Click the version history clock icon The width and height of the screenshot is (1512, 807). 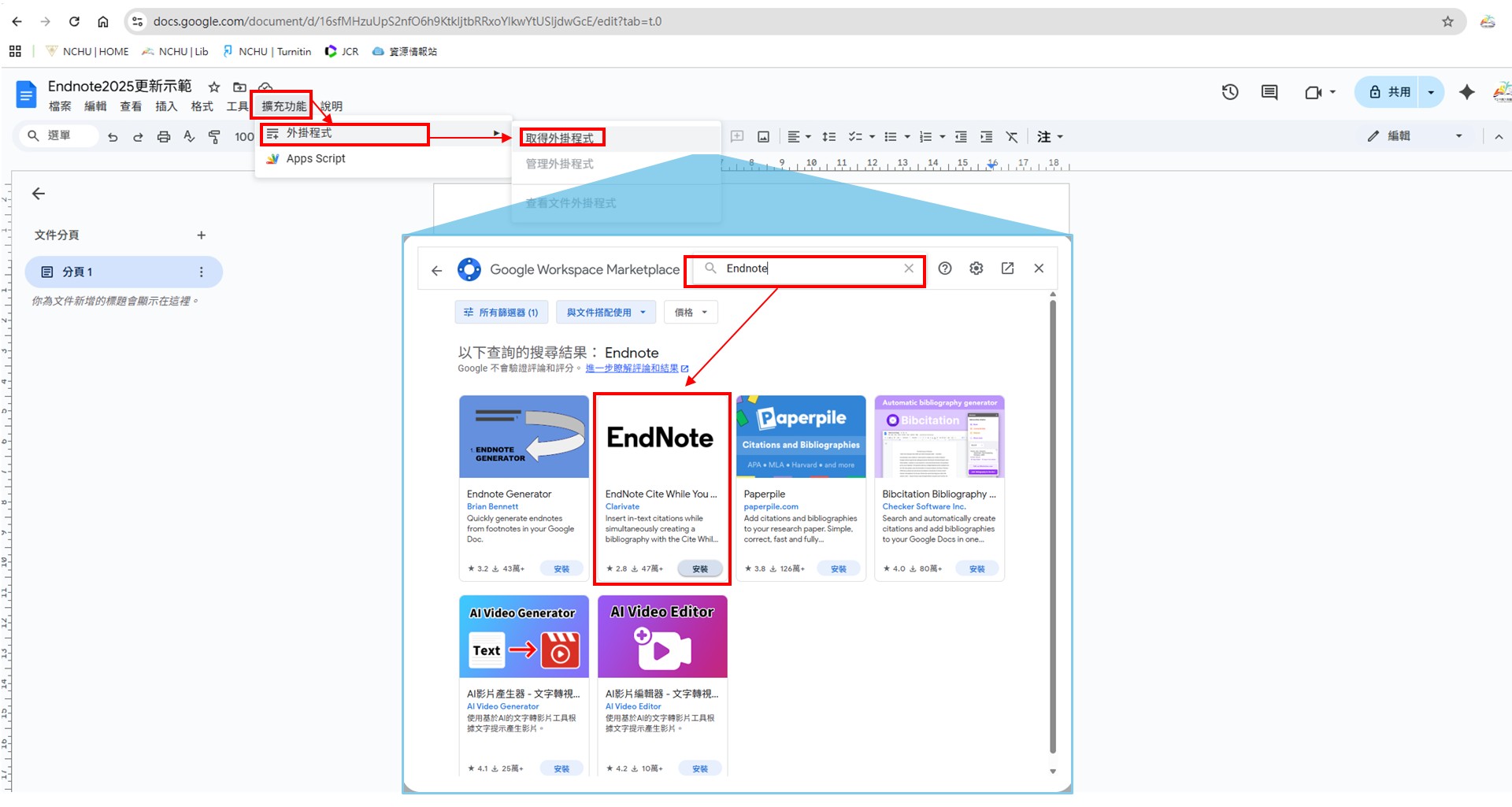pos(1229,92)
